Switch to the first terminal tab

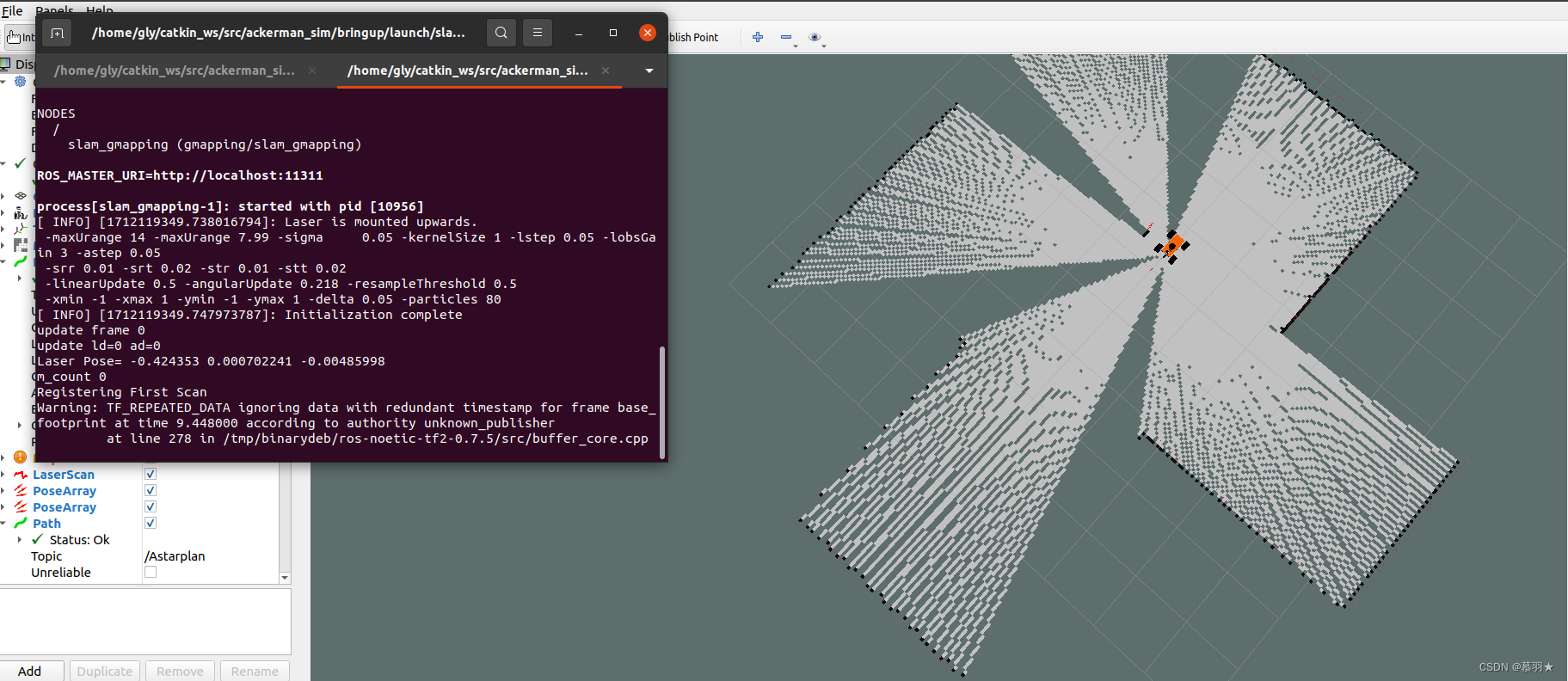175,71
